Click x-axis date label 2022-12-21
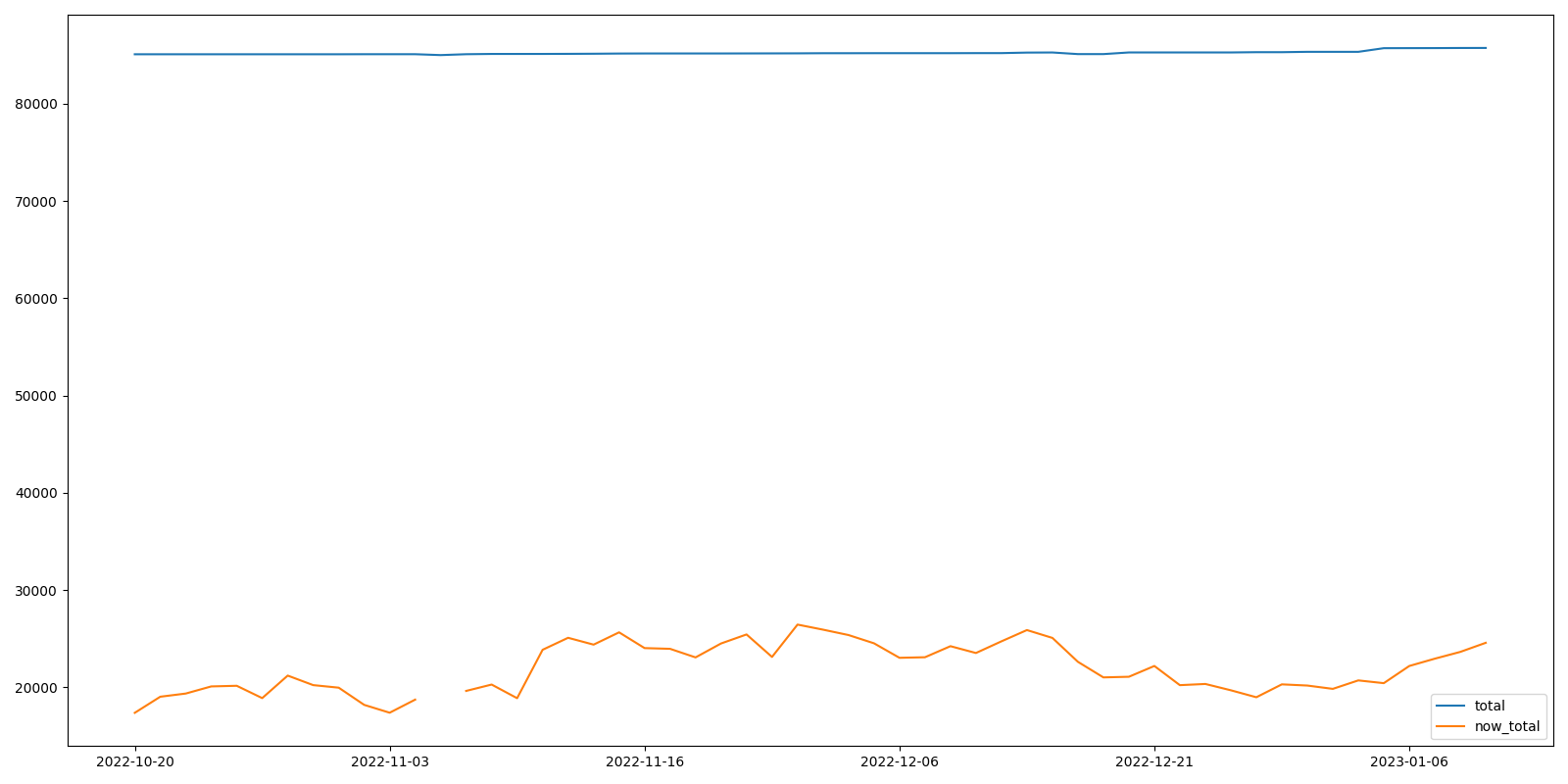The width and height of the screenshot is (1568, 784). 1154,761
